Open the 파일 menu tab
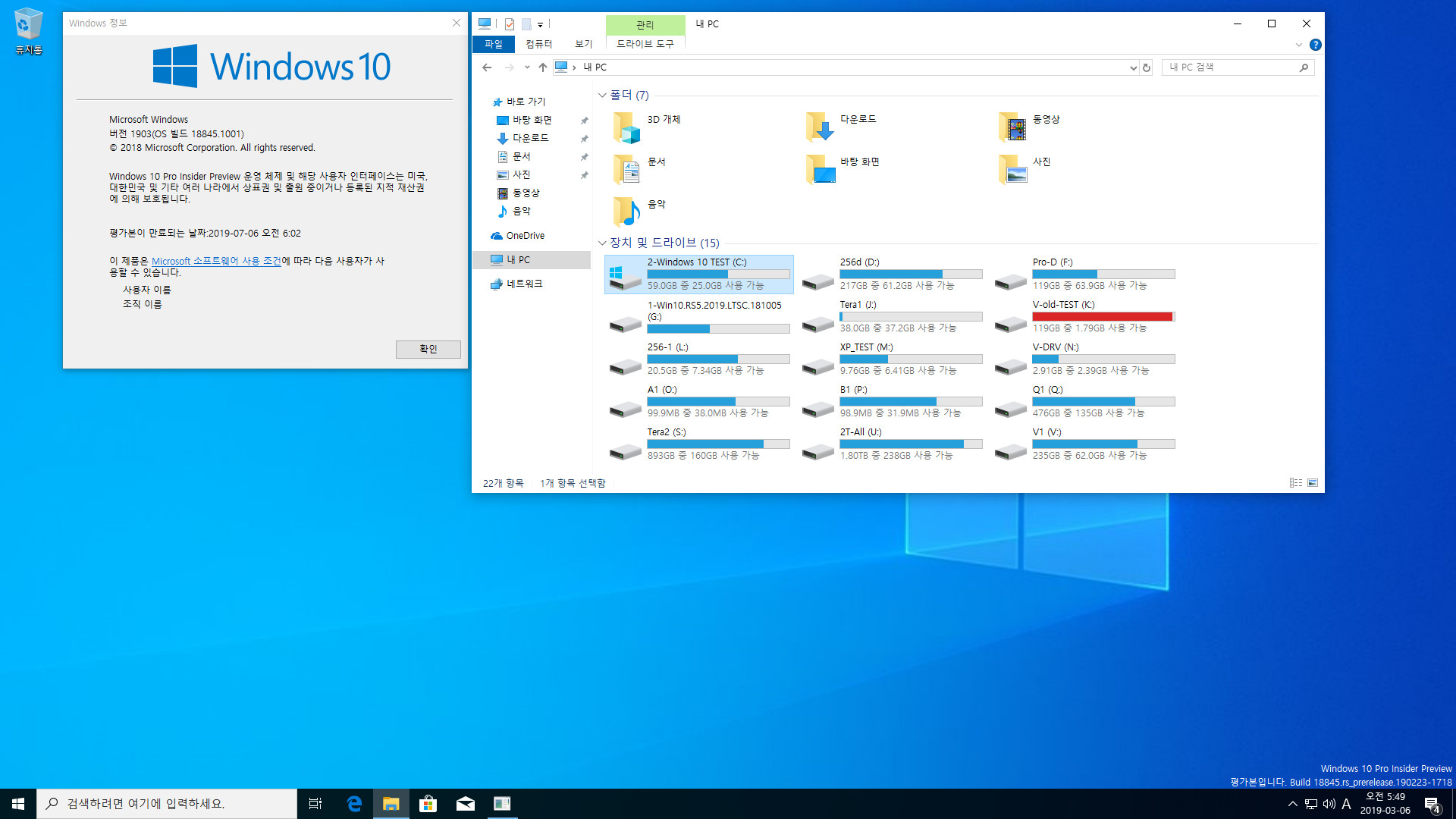The width and height of the screenshot is (1456, 819). pyautogui.click(x=494, y=44)
